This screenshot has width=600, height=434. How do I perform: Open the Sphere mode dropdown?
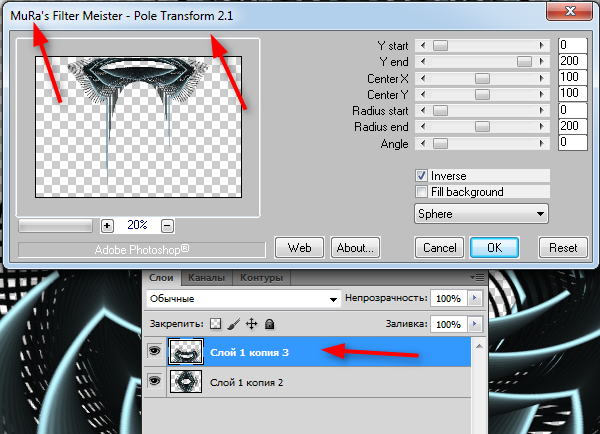(x=481, y=214)
